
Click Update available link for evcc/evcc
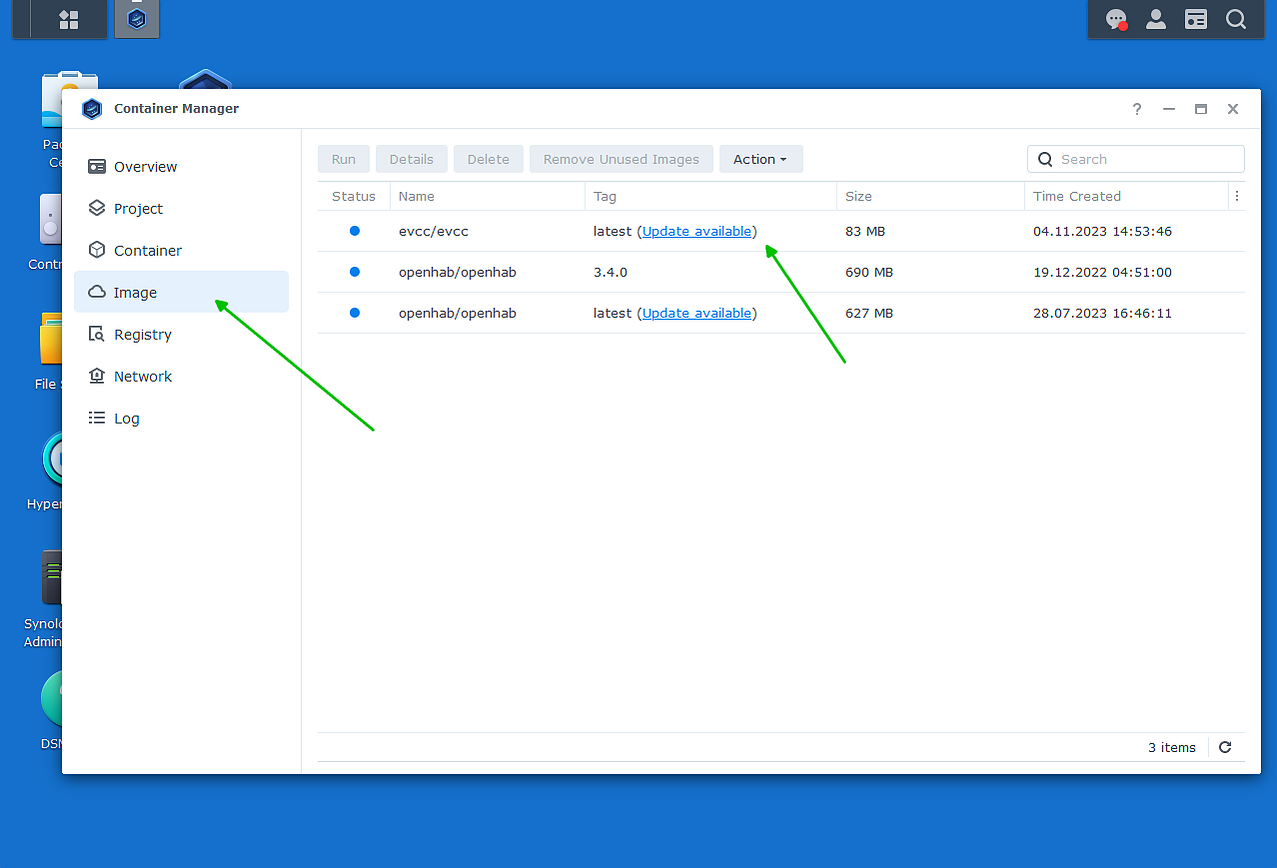pyautogui.click(x=697, y=231)
